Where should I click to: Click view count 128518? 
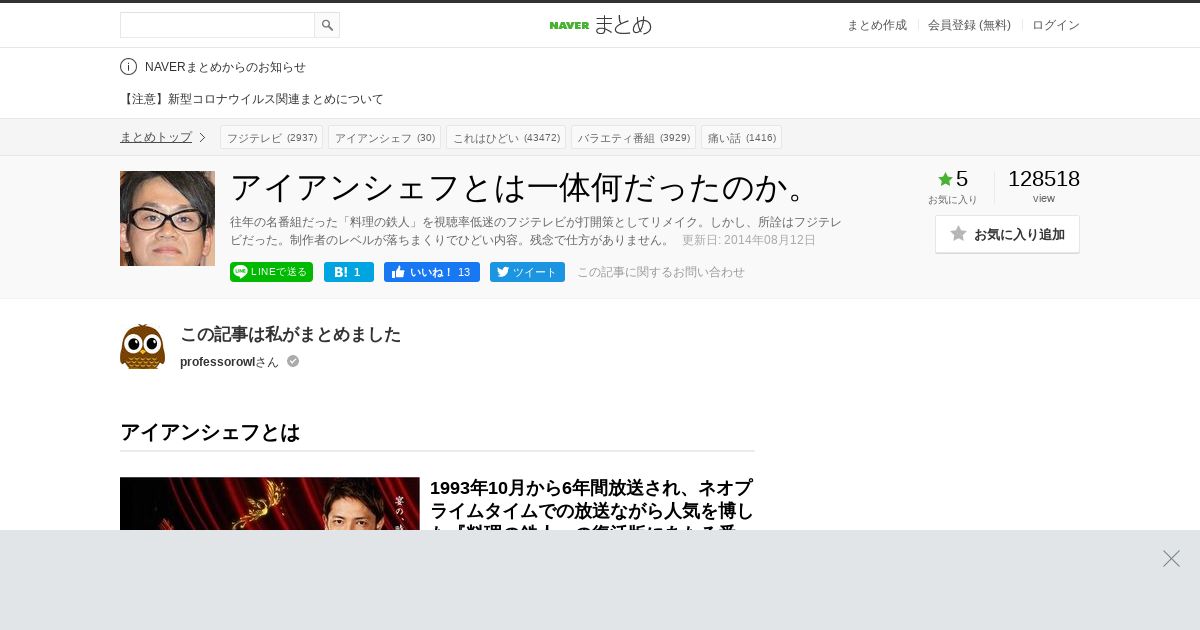point(1044,179)
